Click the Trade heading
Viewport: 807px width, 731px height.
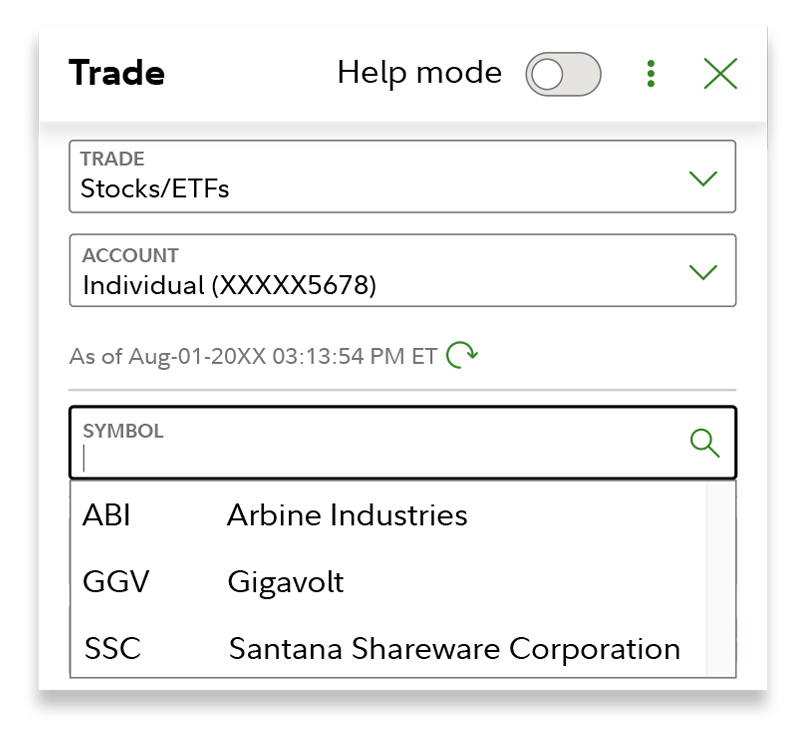click(116, 73)
